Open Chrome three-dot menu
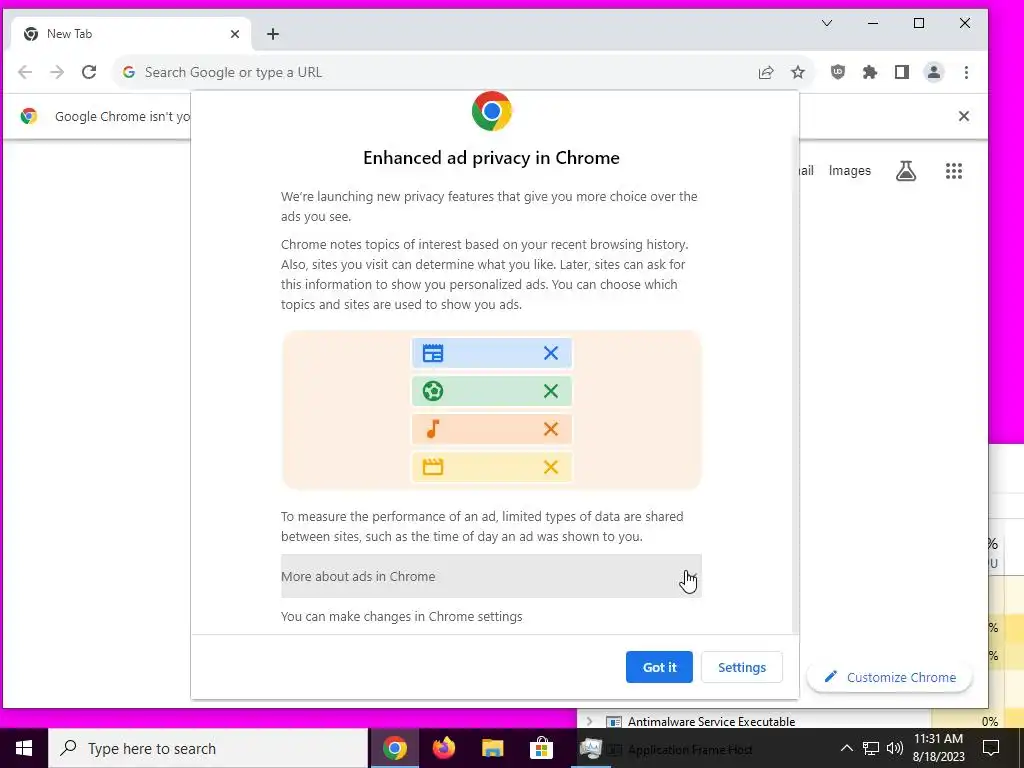This screenshot has width=1024, height=768. pyautogui.click(x=966, y=72)
